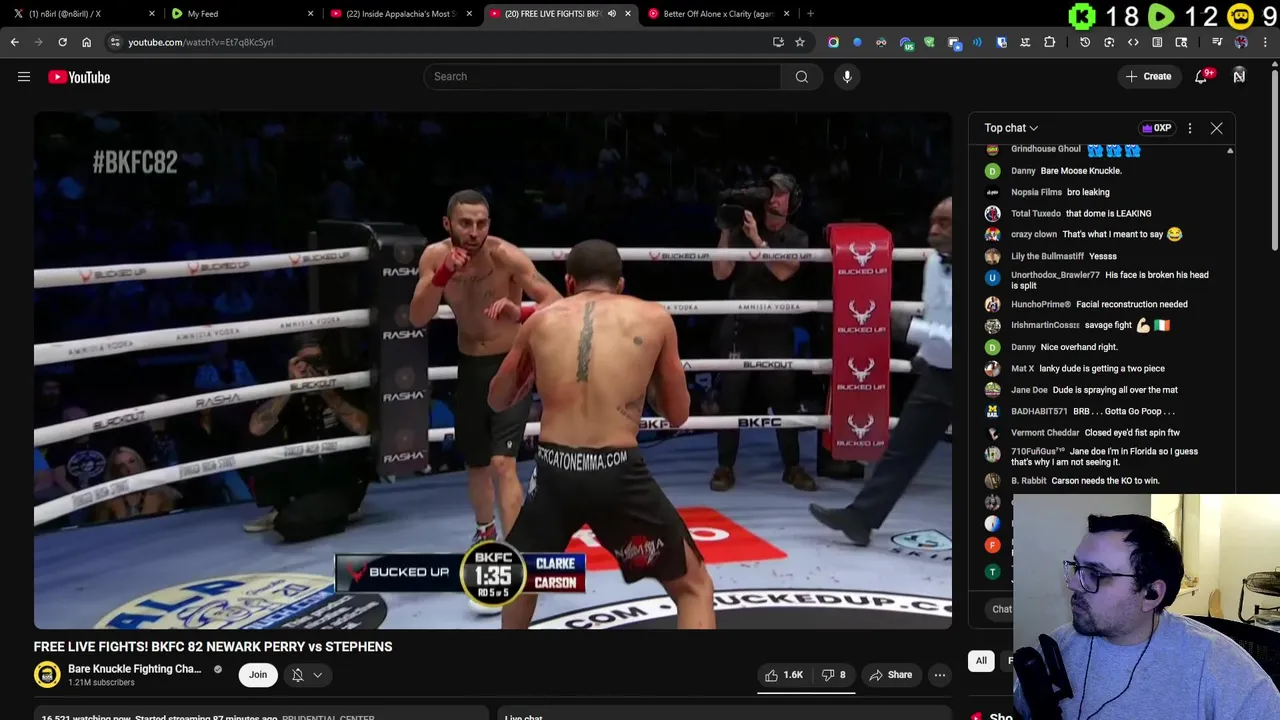1280x720 pixels.
Task: Install app icon in address bar
Action: click(x=778, y=42)
